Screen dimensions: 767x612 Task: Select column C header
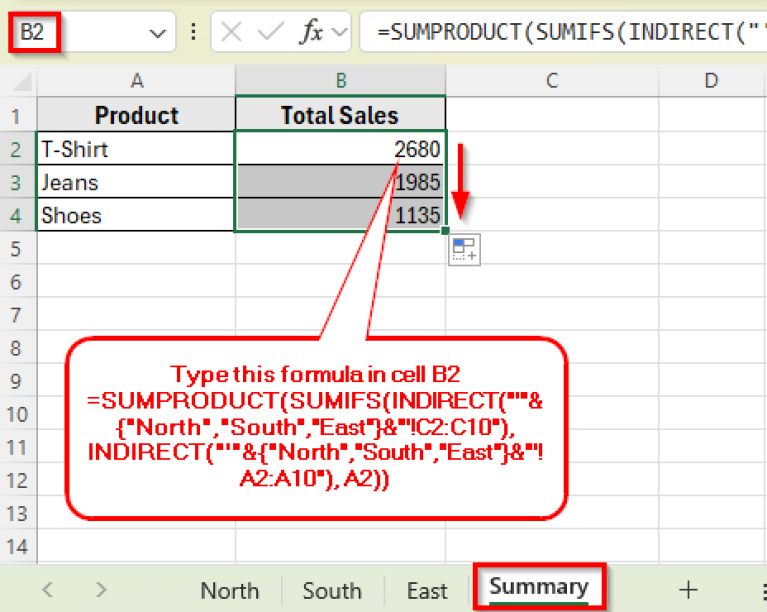pyautogui.click(x=551, y=80)
